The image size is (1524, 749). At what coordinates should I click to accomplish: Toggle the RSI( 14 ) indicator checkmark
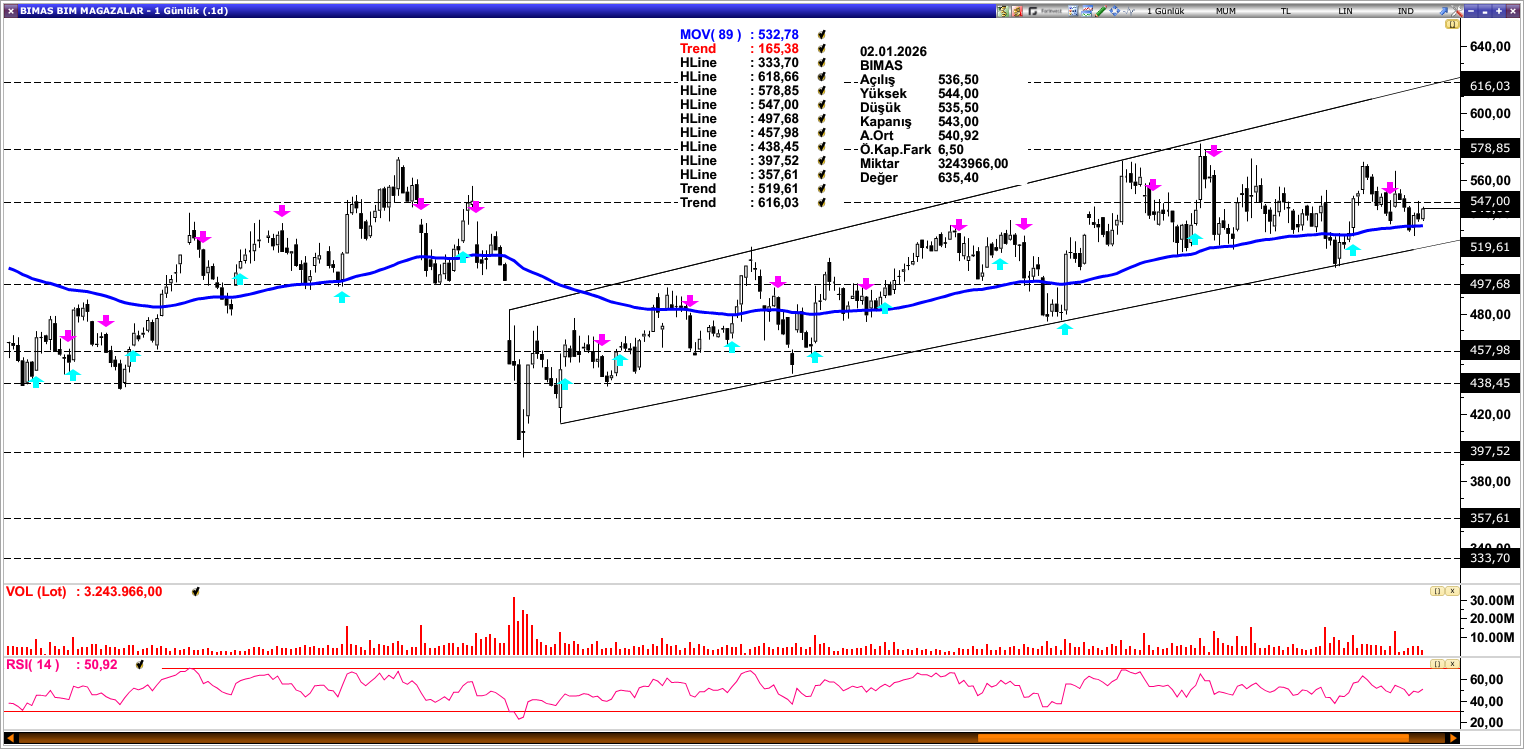pyautogui.click(x=141, y=664)
